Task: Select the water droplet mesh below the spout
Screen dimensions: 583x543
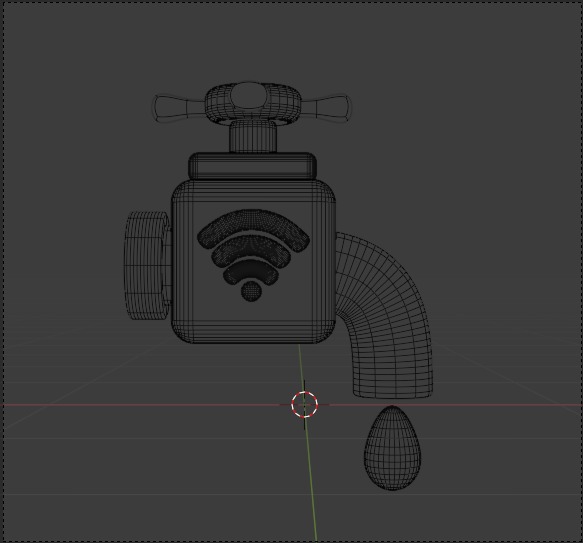Action: (x=392, y=448)
